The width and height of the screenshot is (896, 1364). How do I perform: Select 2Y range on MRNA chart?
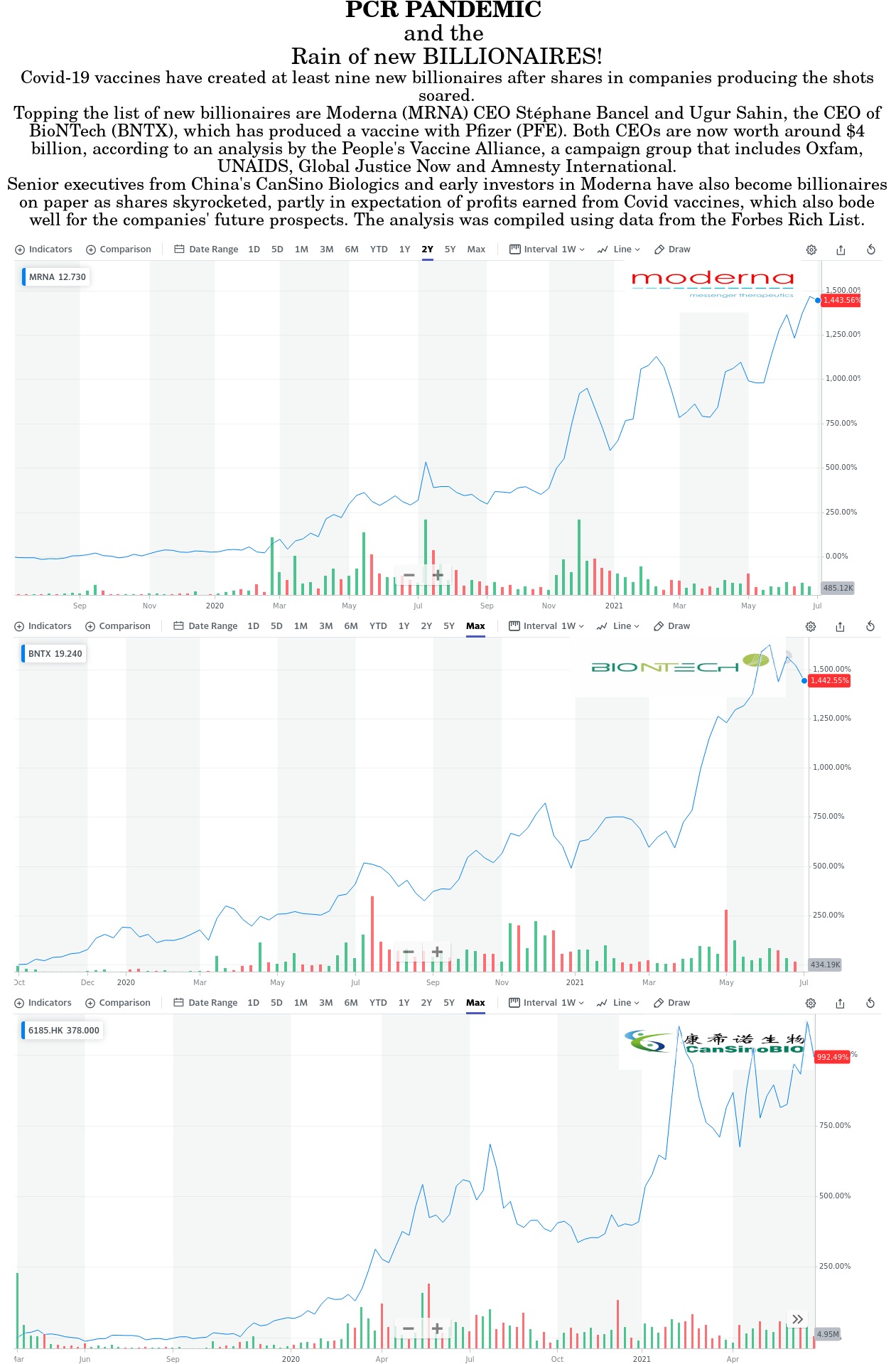click(x=427, y=249)
